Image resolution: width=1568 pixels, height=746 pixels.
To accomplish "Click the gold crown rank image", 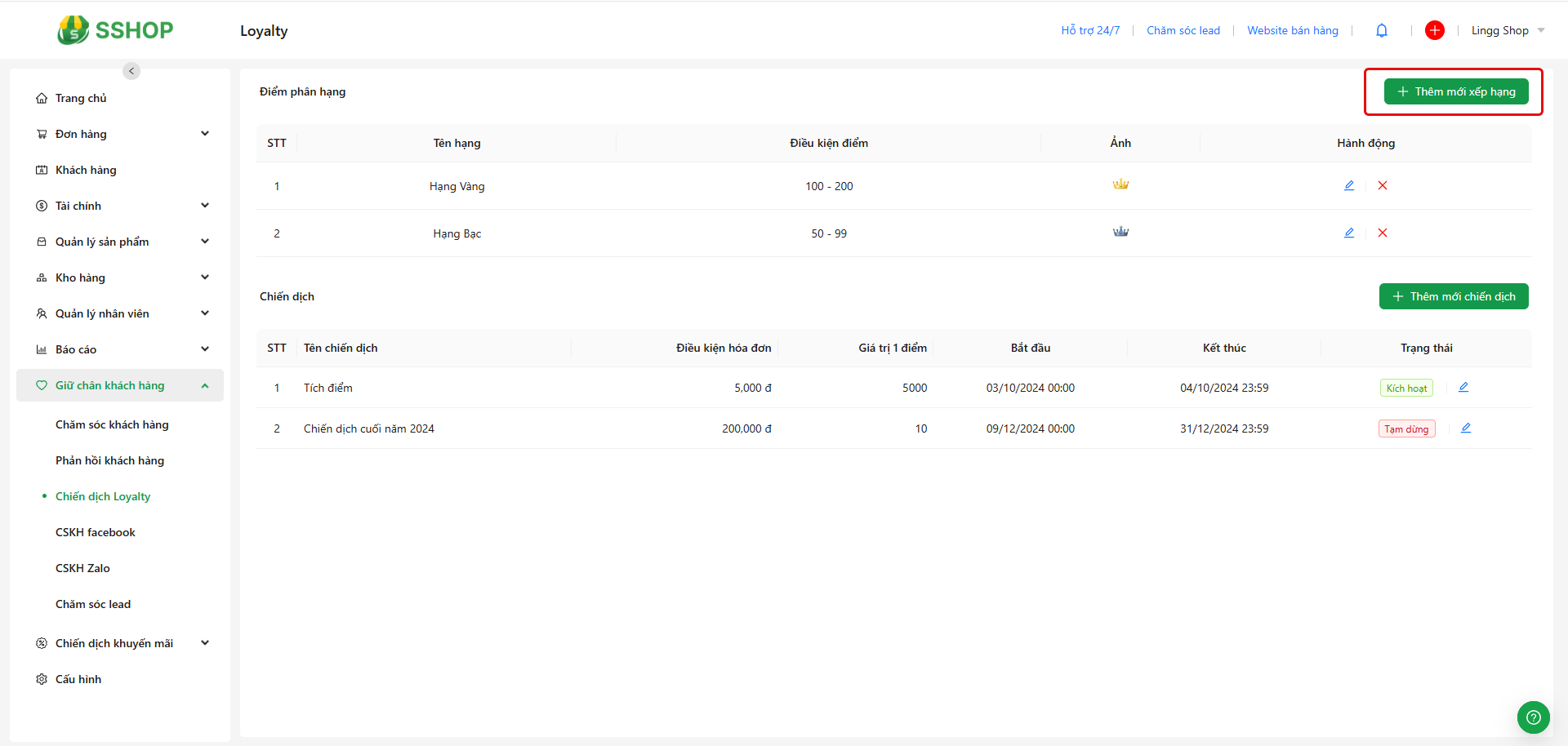I will pyautogui.click(x=1120, y=185).
